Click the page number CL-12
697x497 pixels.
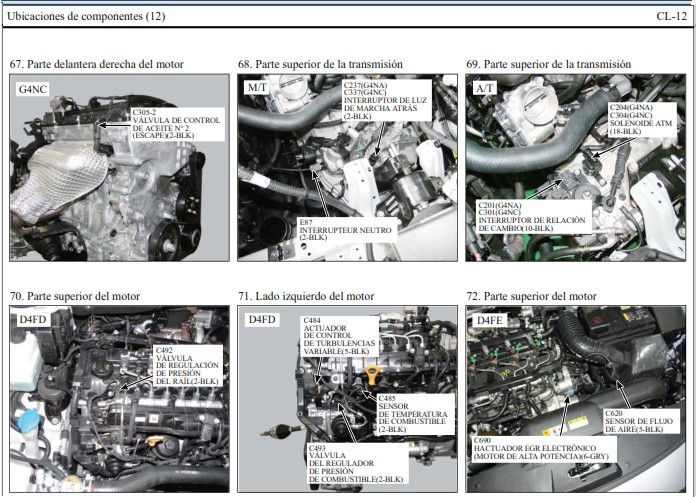pos(672,16)
